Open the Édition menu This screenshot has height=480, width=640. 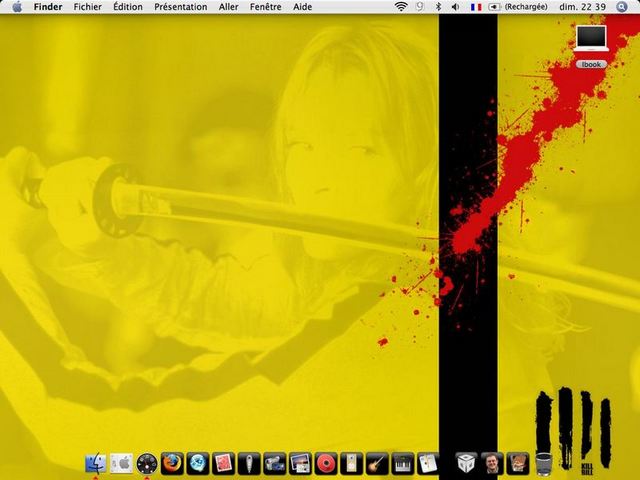(128, 7)
